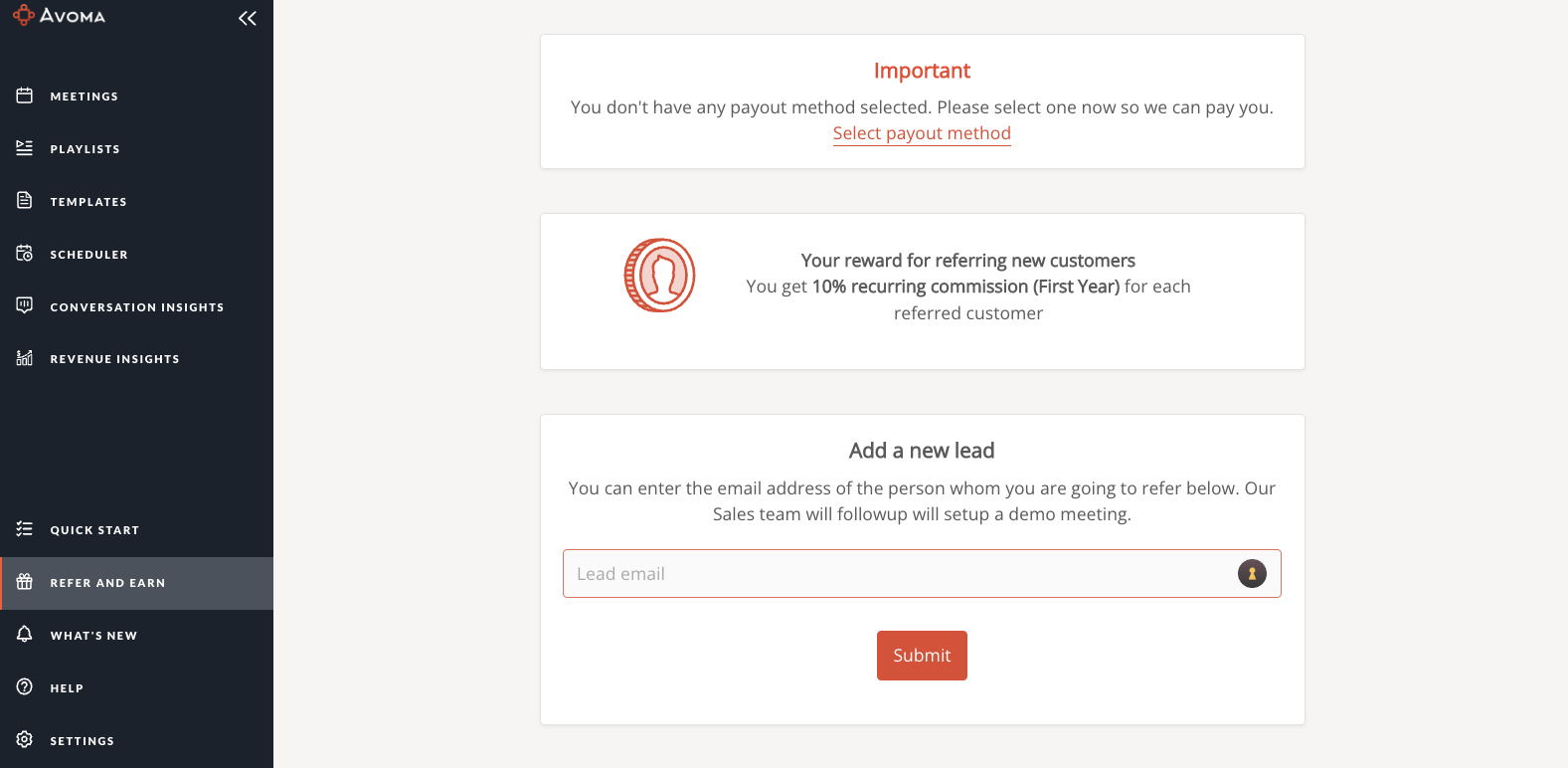This screenshot has width=1568, height=768.
Task: Select the Refer and Earn gift icon
Action: tap(25, 582)
